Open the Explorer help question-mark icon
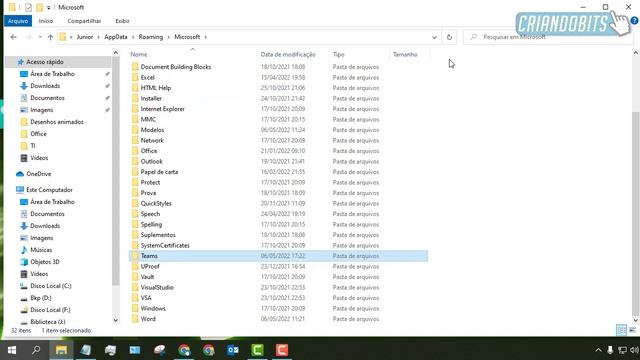The image size is (640, 360). pos(634,21)
